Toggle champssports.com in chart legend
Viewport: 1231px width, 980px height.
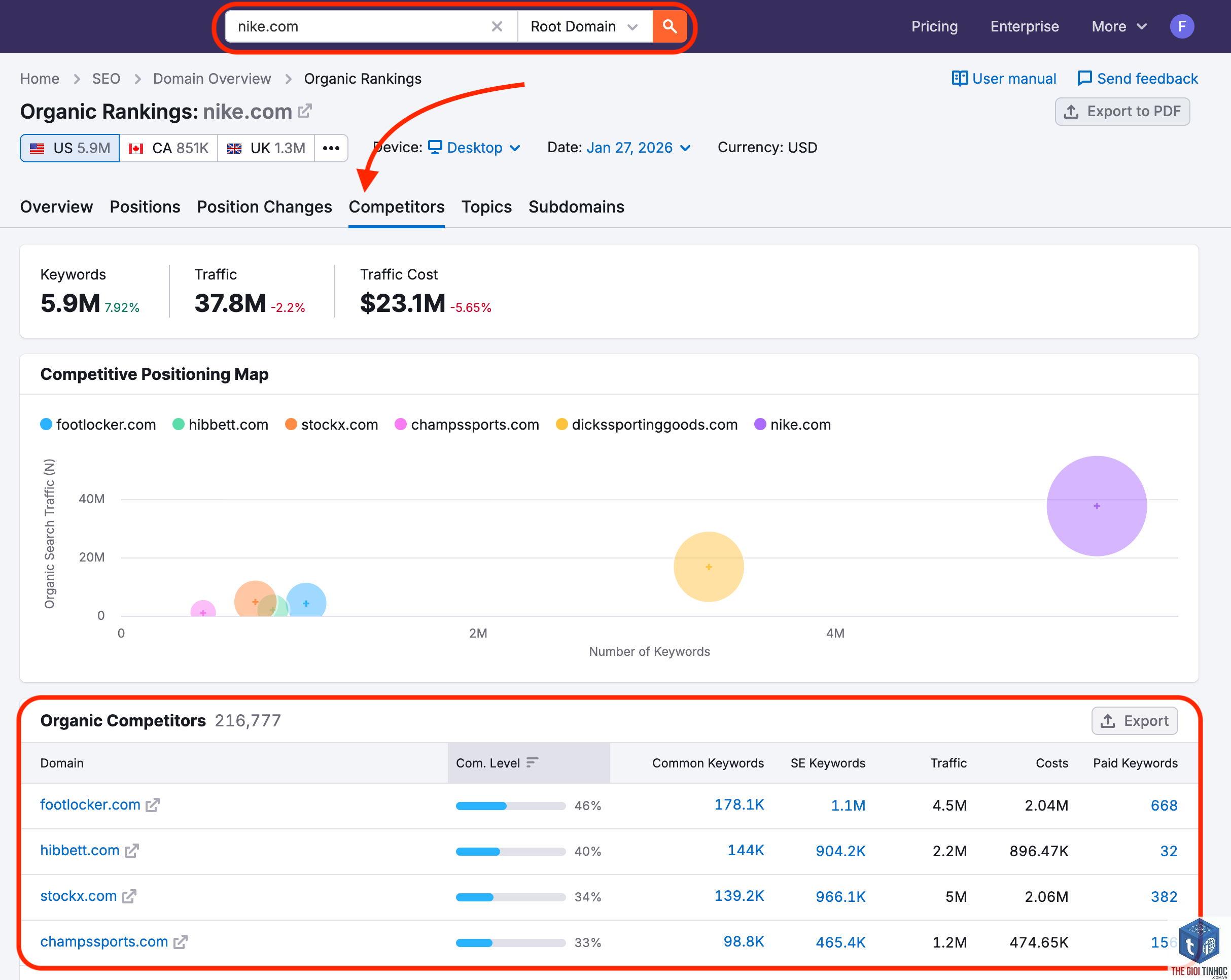[x=467, y=425]
